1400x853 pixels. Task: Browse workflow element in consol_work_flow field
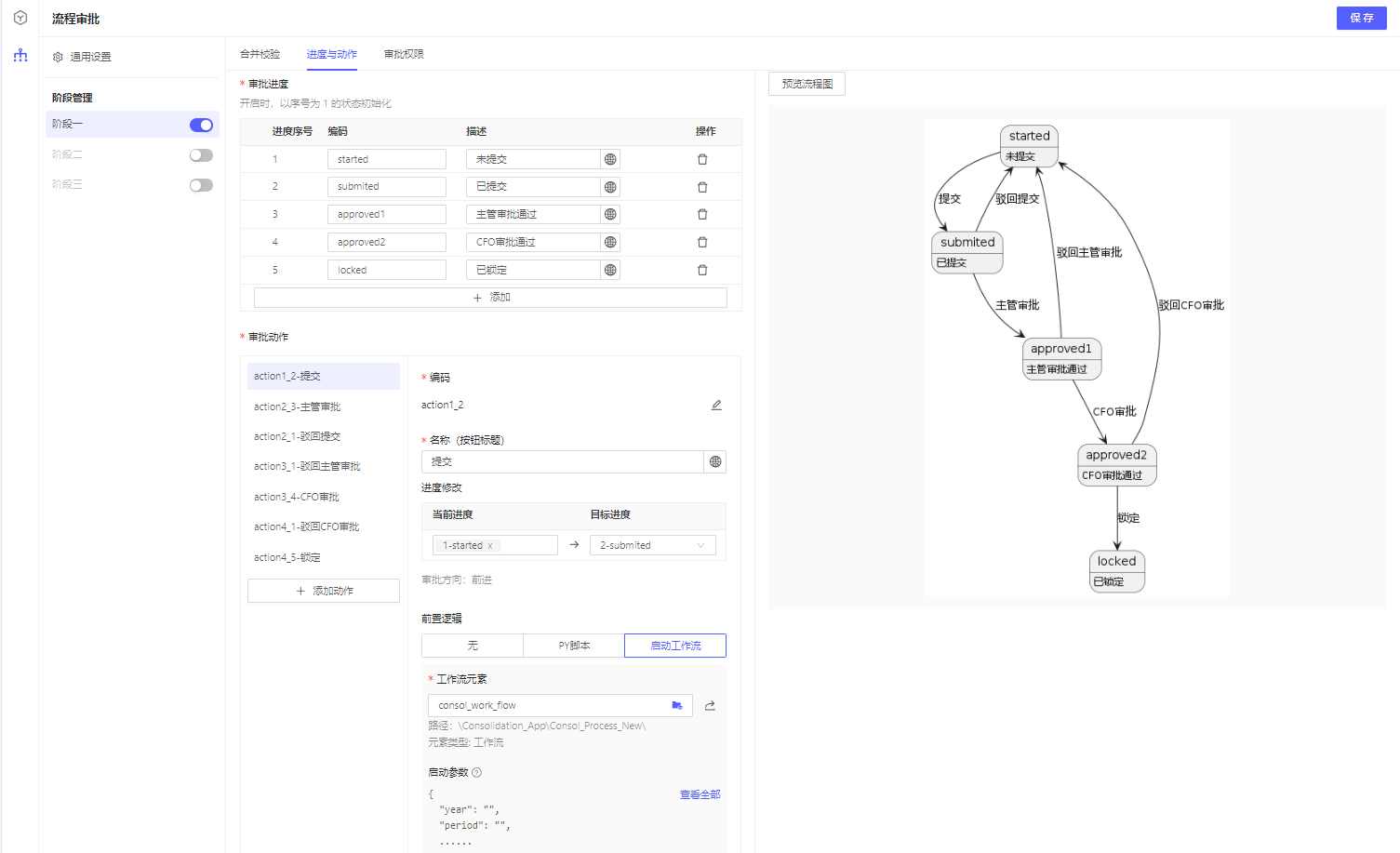[676, 705]
